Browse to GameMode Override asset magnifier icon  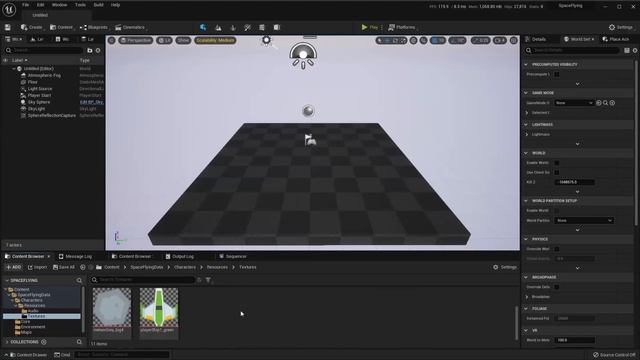click(x=605, y=103)
